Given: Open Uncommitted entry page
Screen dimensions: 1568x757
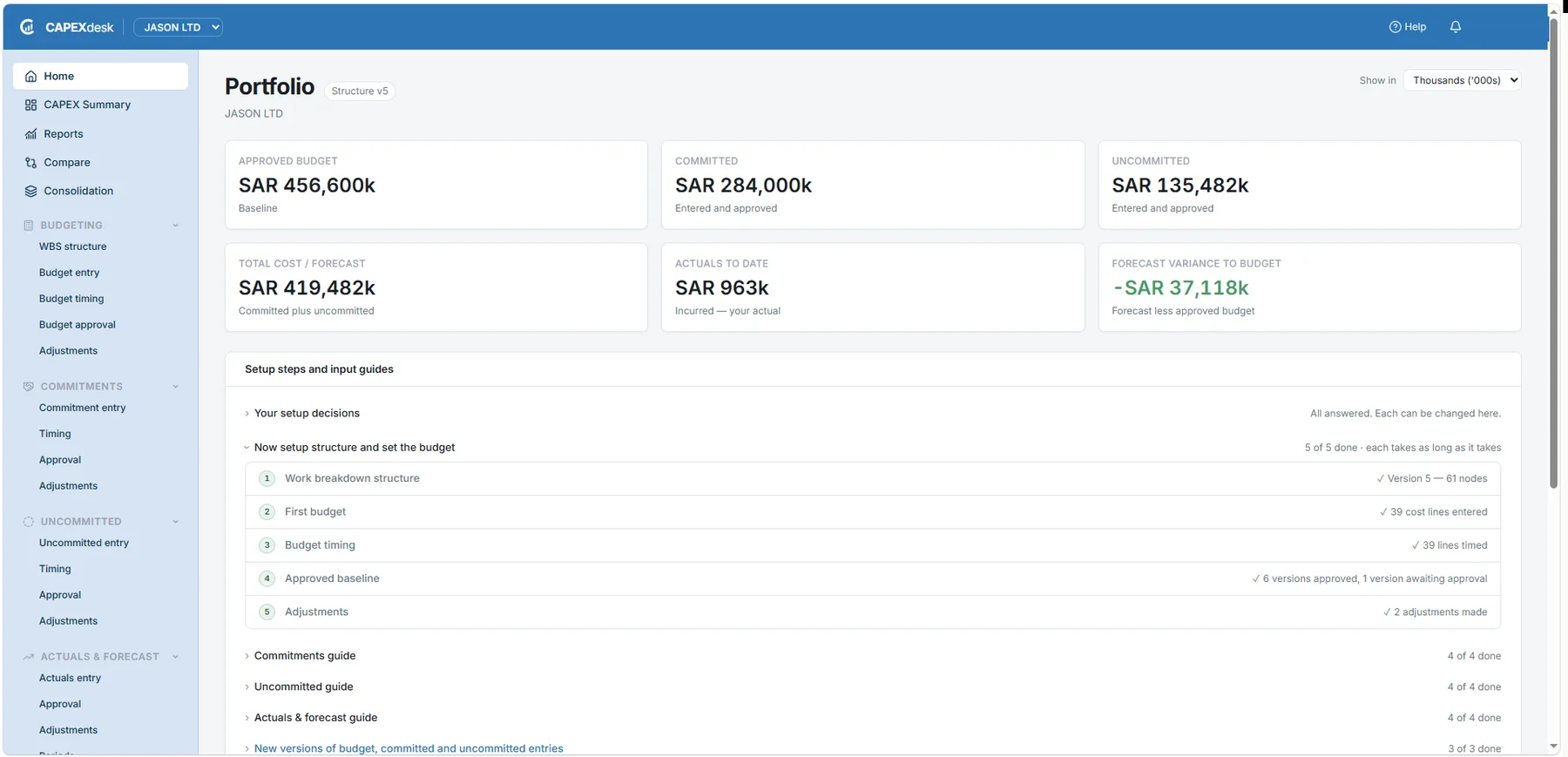Looking at the screenshot, I should click(84, 543).
